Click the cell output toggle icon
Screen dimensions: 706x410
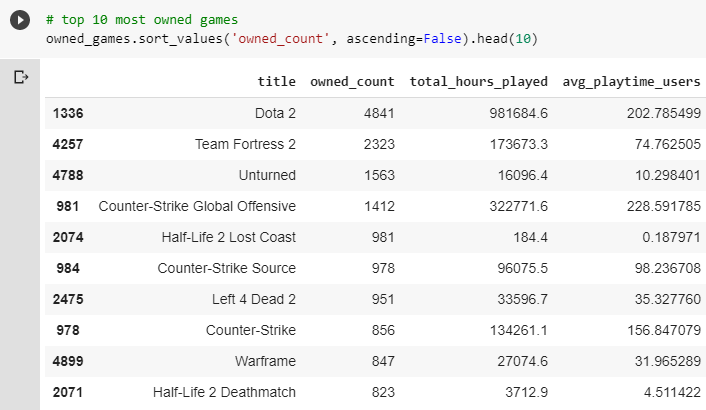coord(21,77)
